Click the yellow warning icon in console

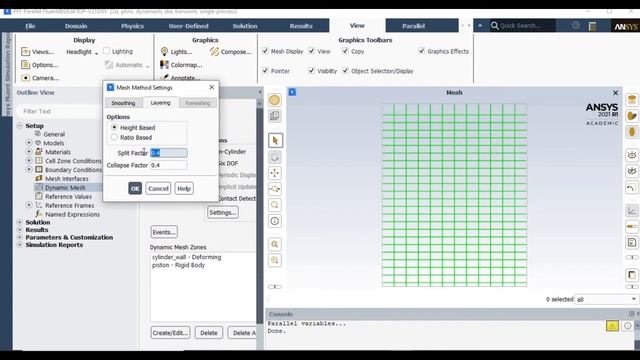click(x=612, y=326)
